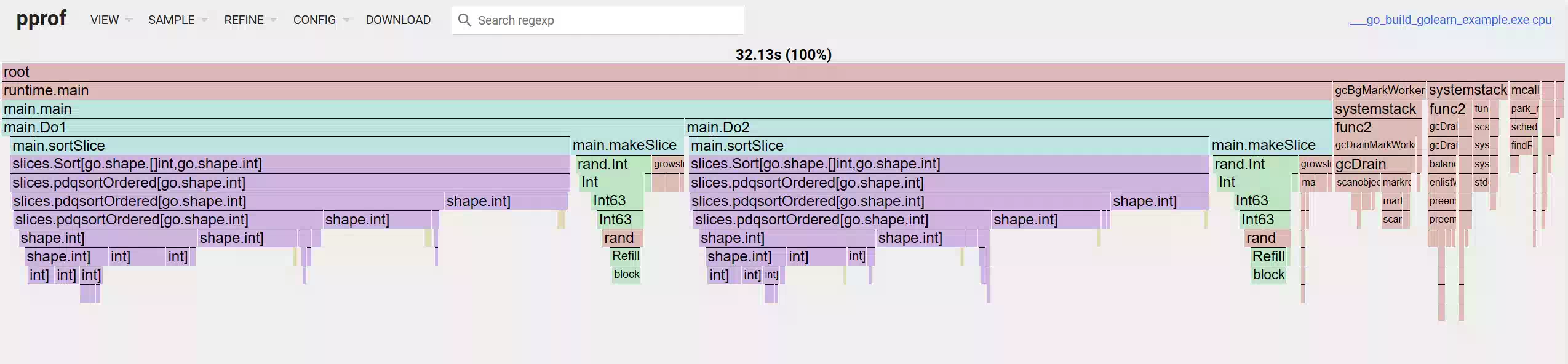Select the gcBgMarkWorker frame

(x=1379, y=90)
